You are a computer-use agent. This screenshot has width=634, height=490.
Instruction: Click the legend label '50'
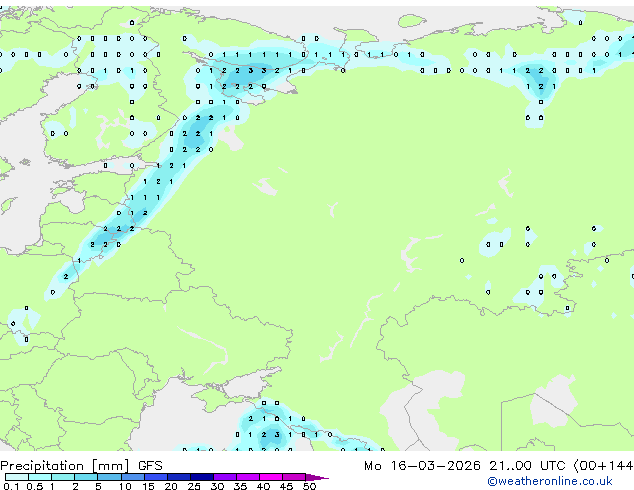(309, 486)
